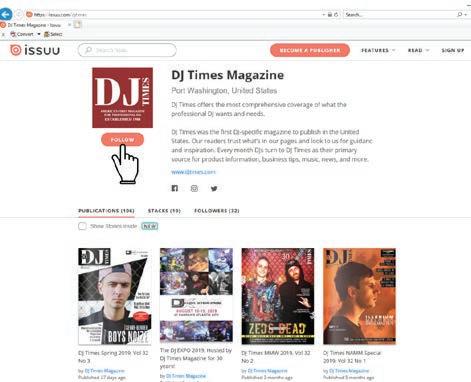Click the Follow button
The height and width of the screenshot is (382, 471).
tap(122, 140)
